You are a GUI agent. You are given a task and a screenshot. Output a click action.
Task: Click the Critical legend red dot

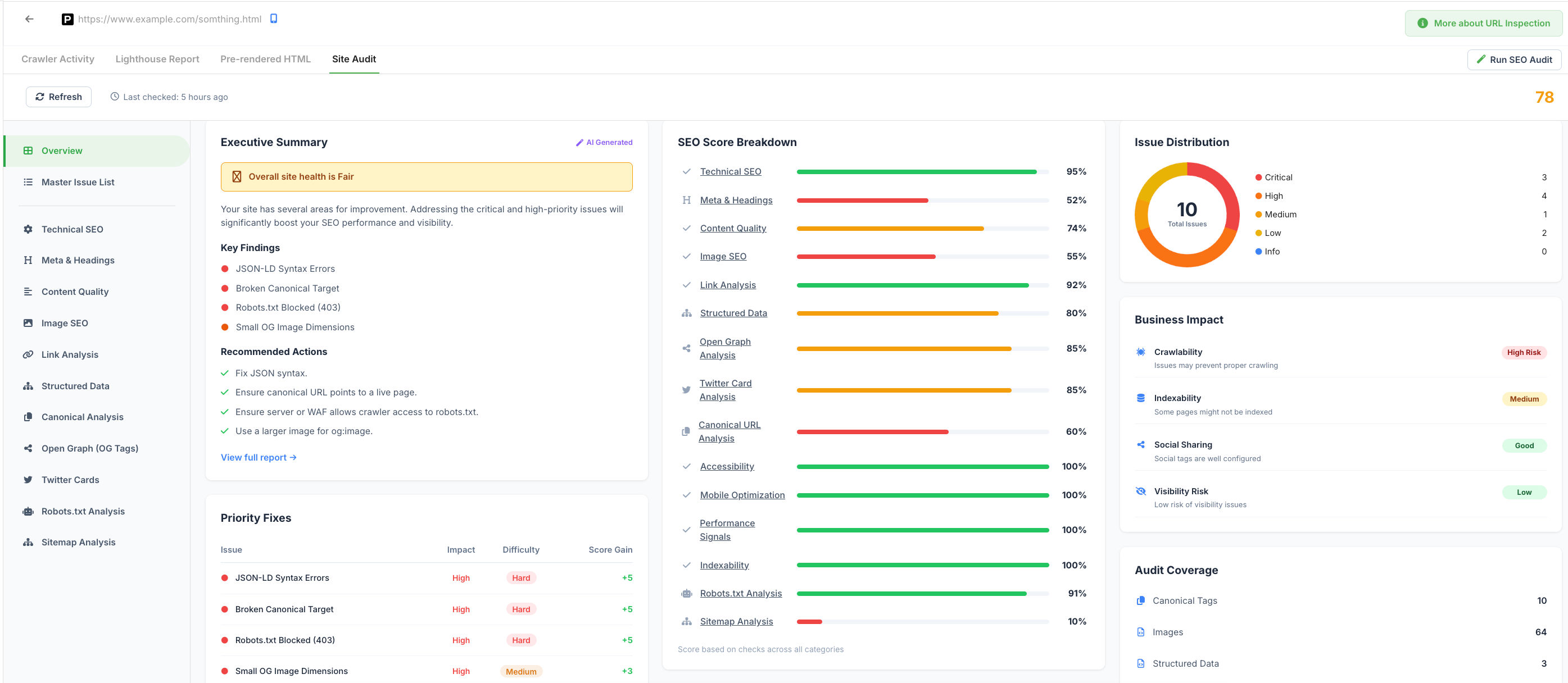click(x=1258, y=177)
